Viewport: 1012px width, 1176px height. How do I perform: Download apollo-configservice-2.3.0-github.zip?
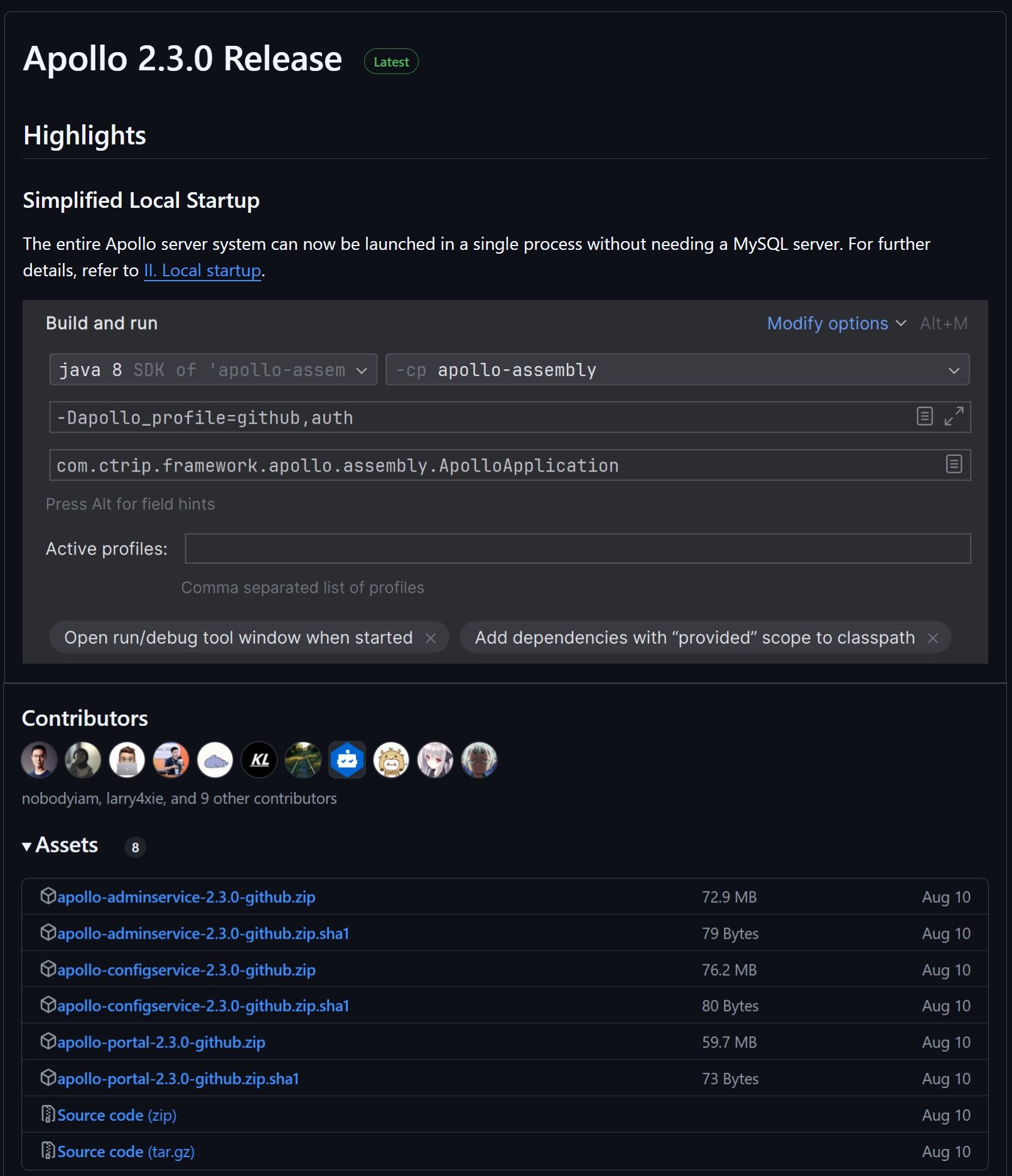186,970
